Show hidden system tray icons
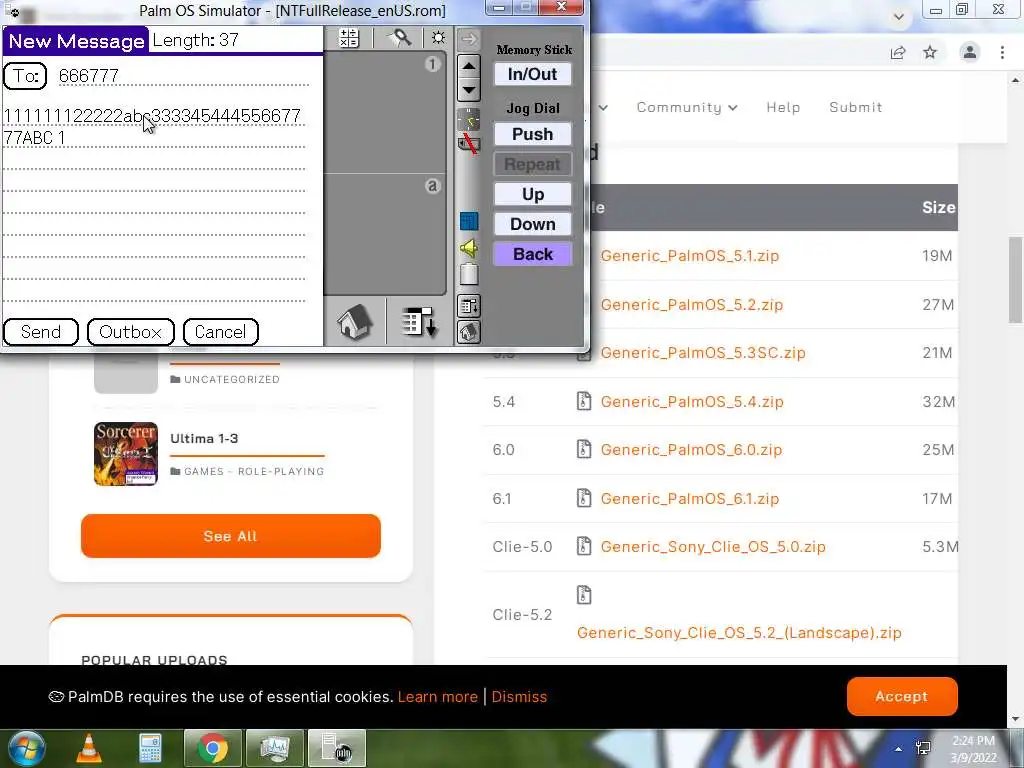This screenshot has height=768, width=1024. tap(899, 749)
